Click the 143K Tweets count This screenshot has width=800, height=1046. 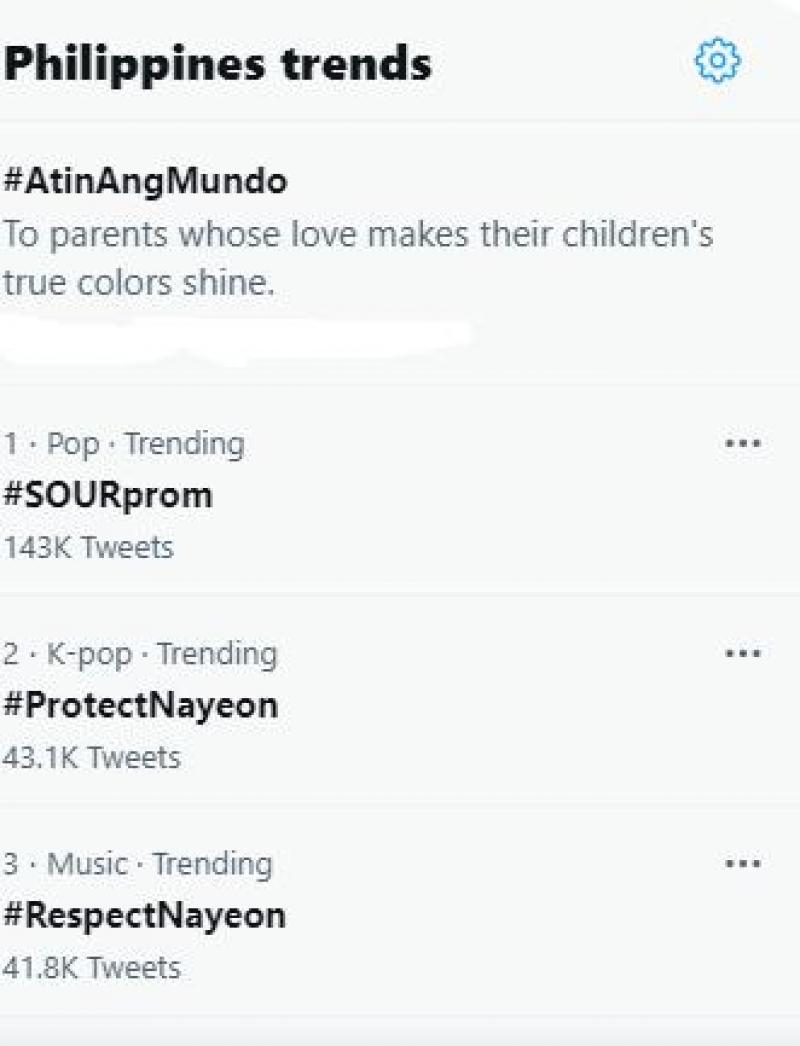(87, 547)
